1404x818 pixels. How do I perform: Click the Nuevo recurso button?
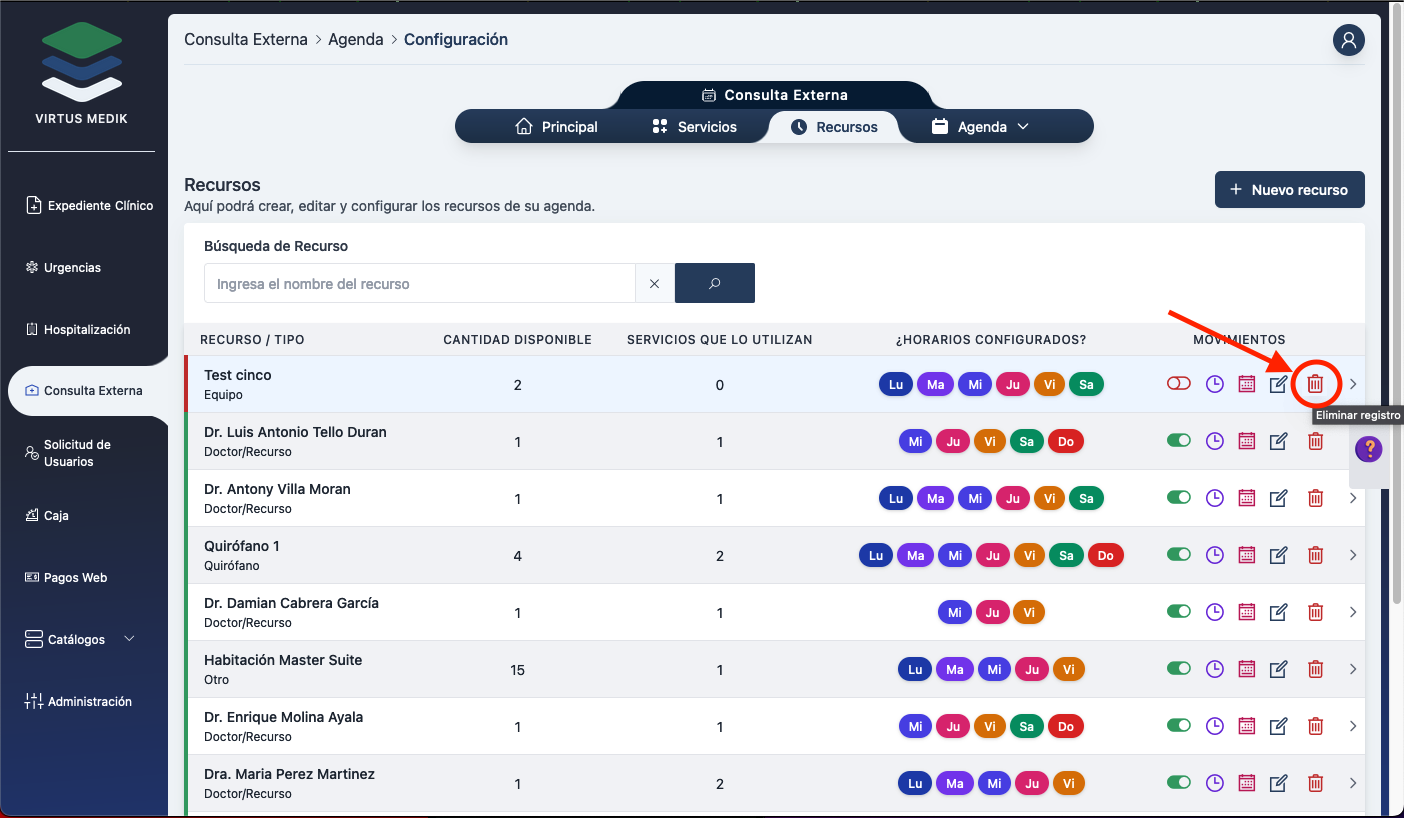[1289, 189]
